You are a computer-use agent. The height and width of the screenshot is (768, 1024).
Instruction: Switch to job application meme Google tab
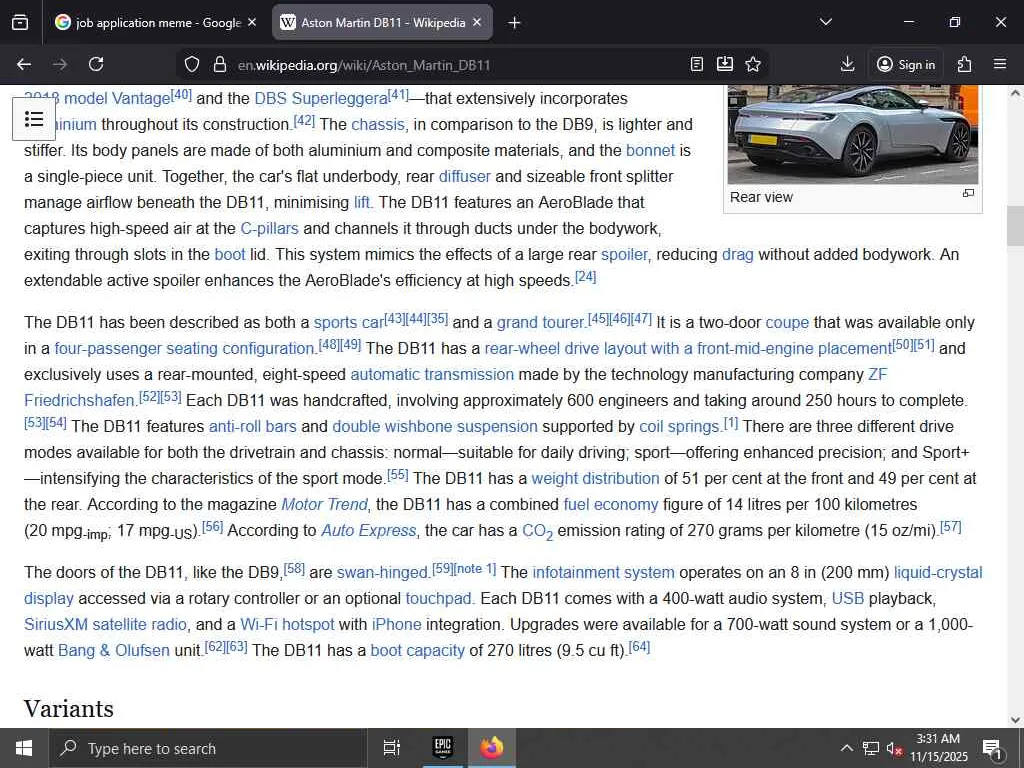point(156,22)
